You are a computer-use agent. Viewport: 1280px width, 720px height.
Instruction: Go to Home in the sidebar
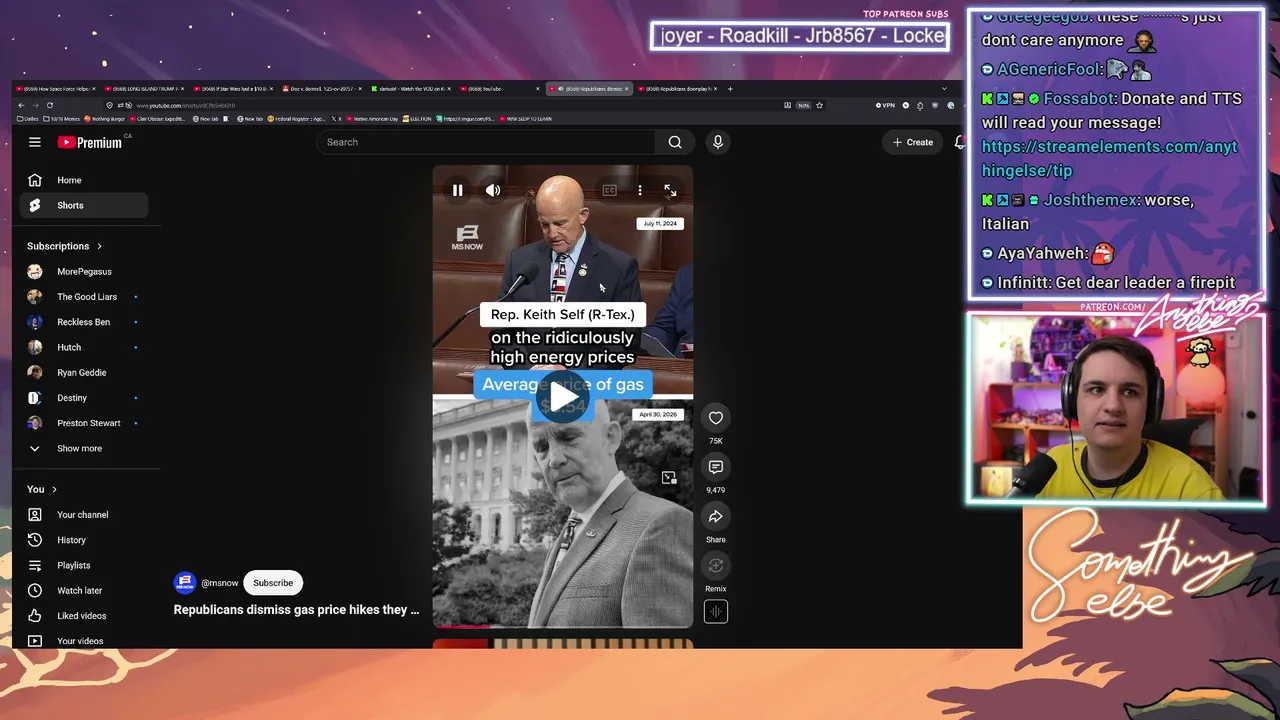84,180
